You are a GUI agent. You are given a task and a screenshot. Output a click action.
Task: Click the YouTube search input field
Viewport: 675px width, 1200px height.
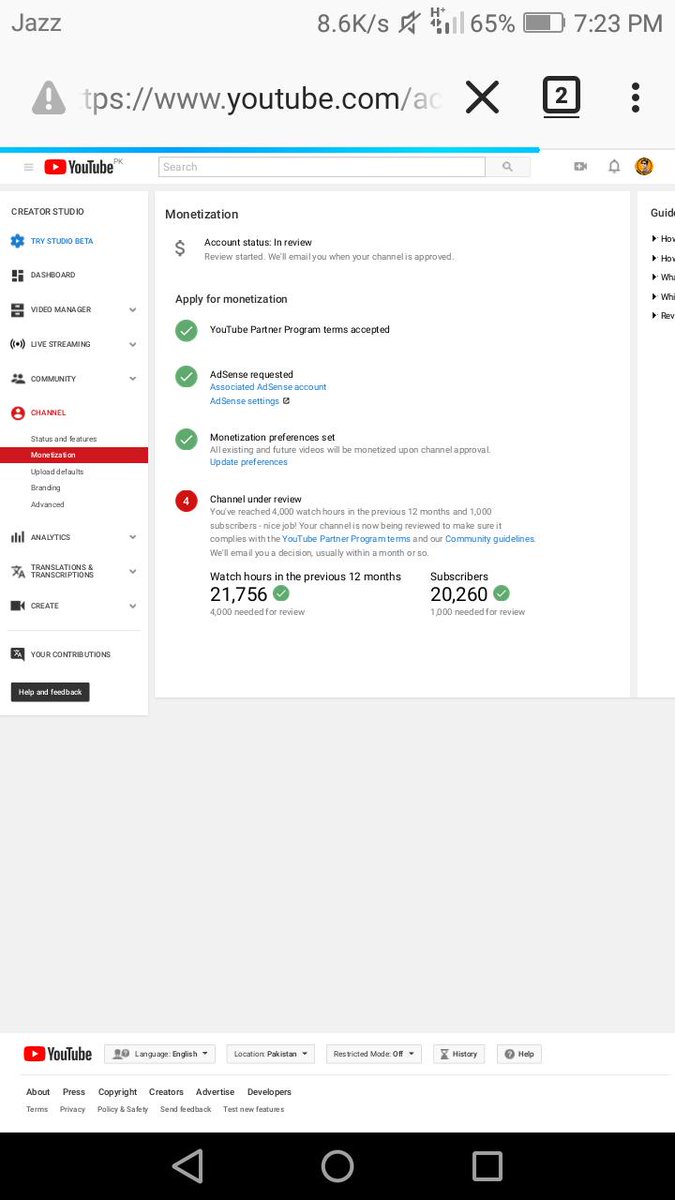[322, 167]
